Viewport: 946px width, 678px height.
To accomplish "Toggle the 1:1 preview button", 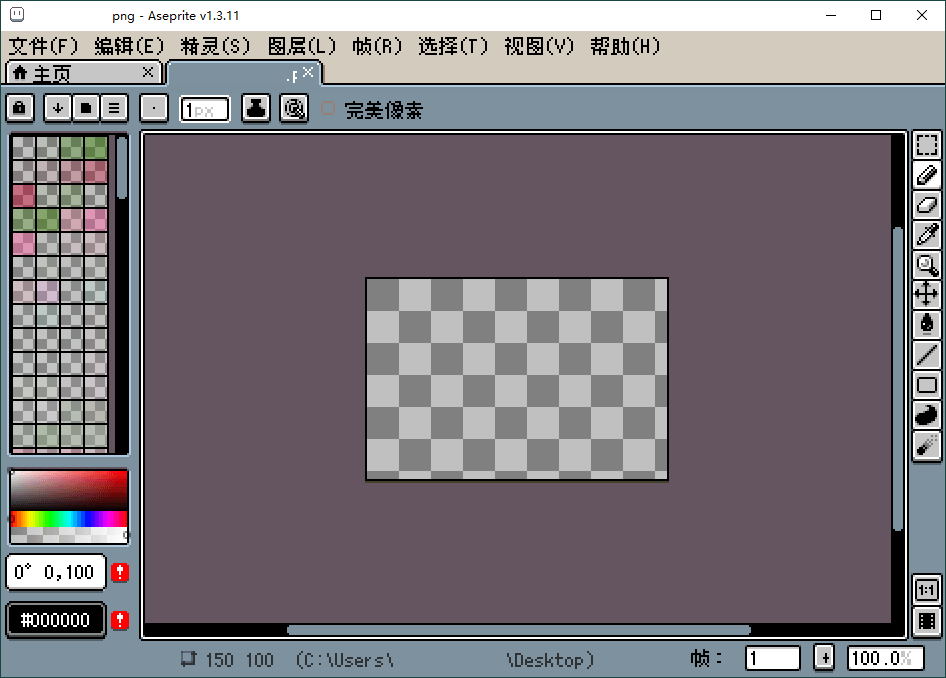I will click(927, 590).
